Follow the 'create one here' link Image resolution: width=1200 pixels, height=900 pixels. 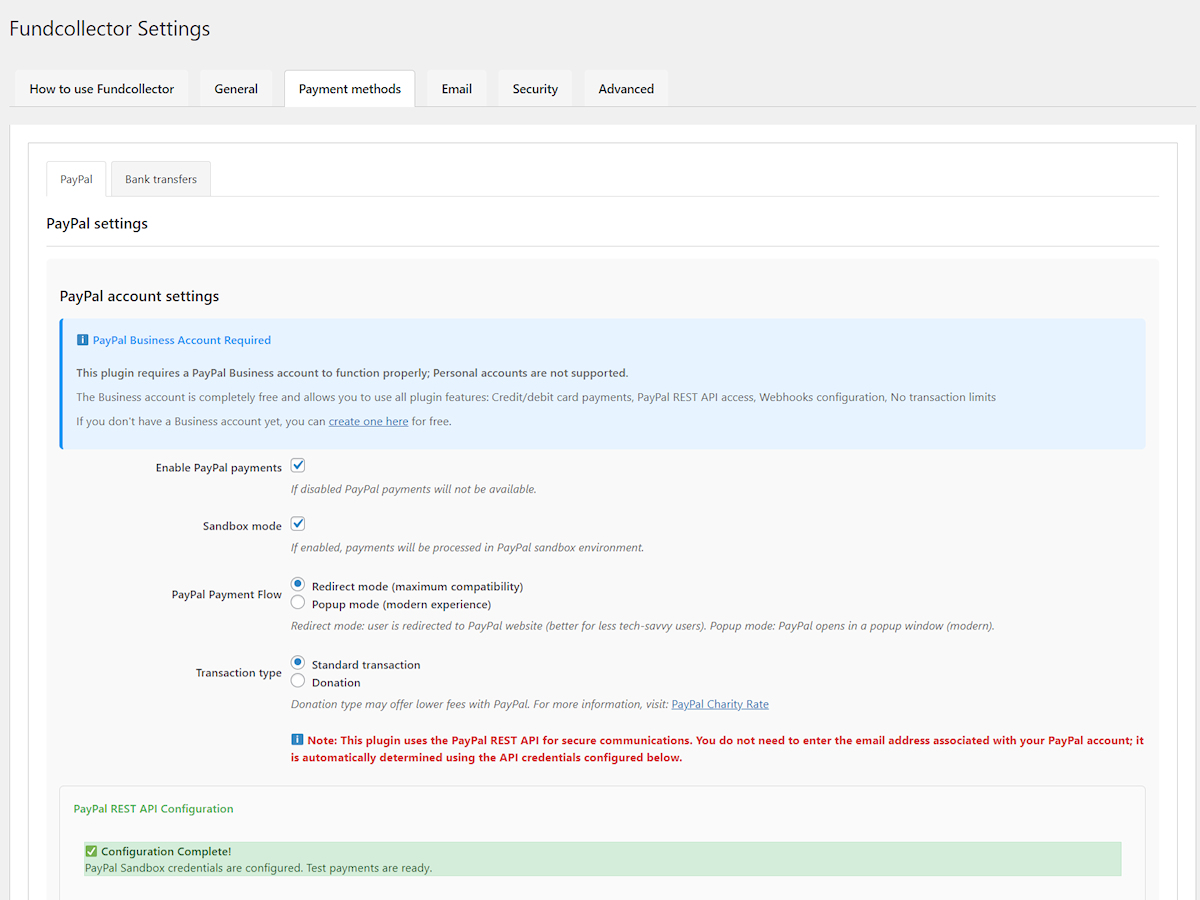(x=368, y=422)
